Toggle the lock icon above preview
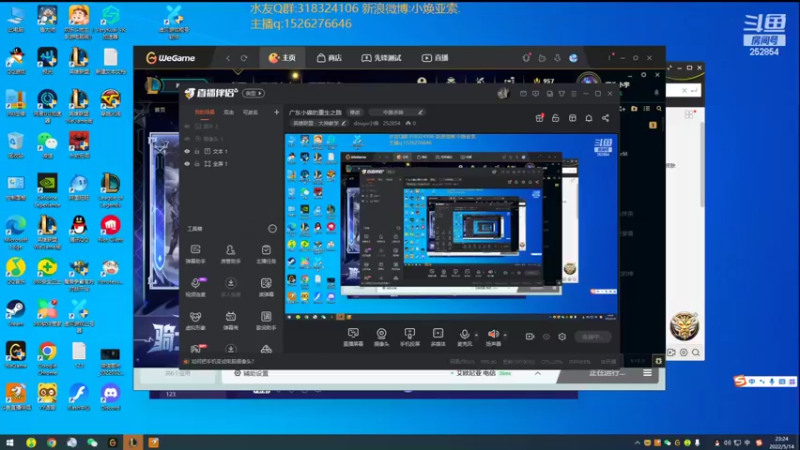This screenshot has height=450, width=800. (x=556, y=118)
